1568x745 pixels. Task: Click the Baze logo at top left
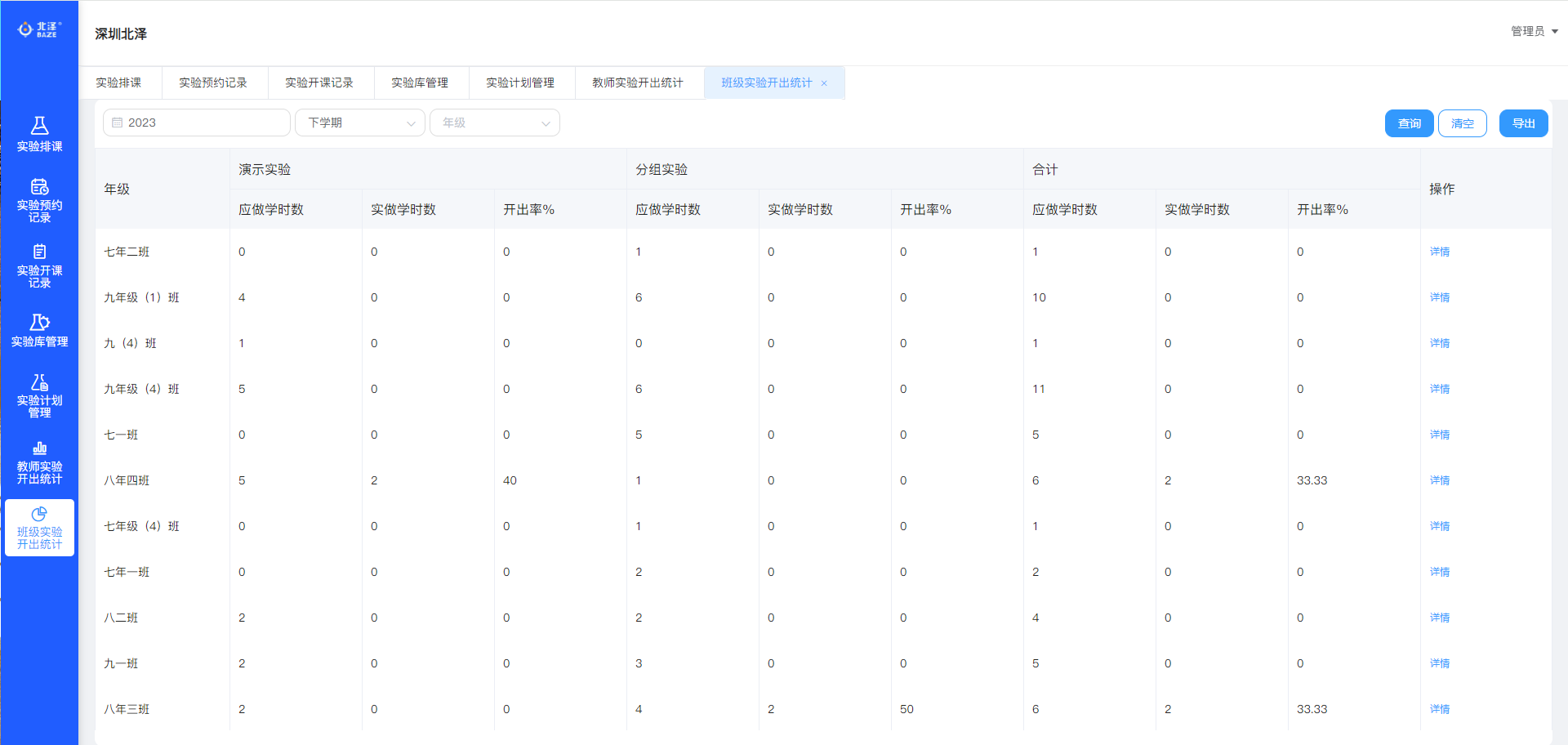(39, 29)
